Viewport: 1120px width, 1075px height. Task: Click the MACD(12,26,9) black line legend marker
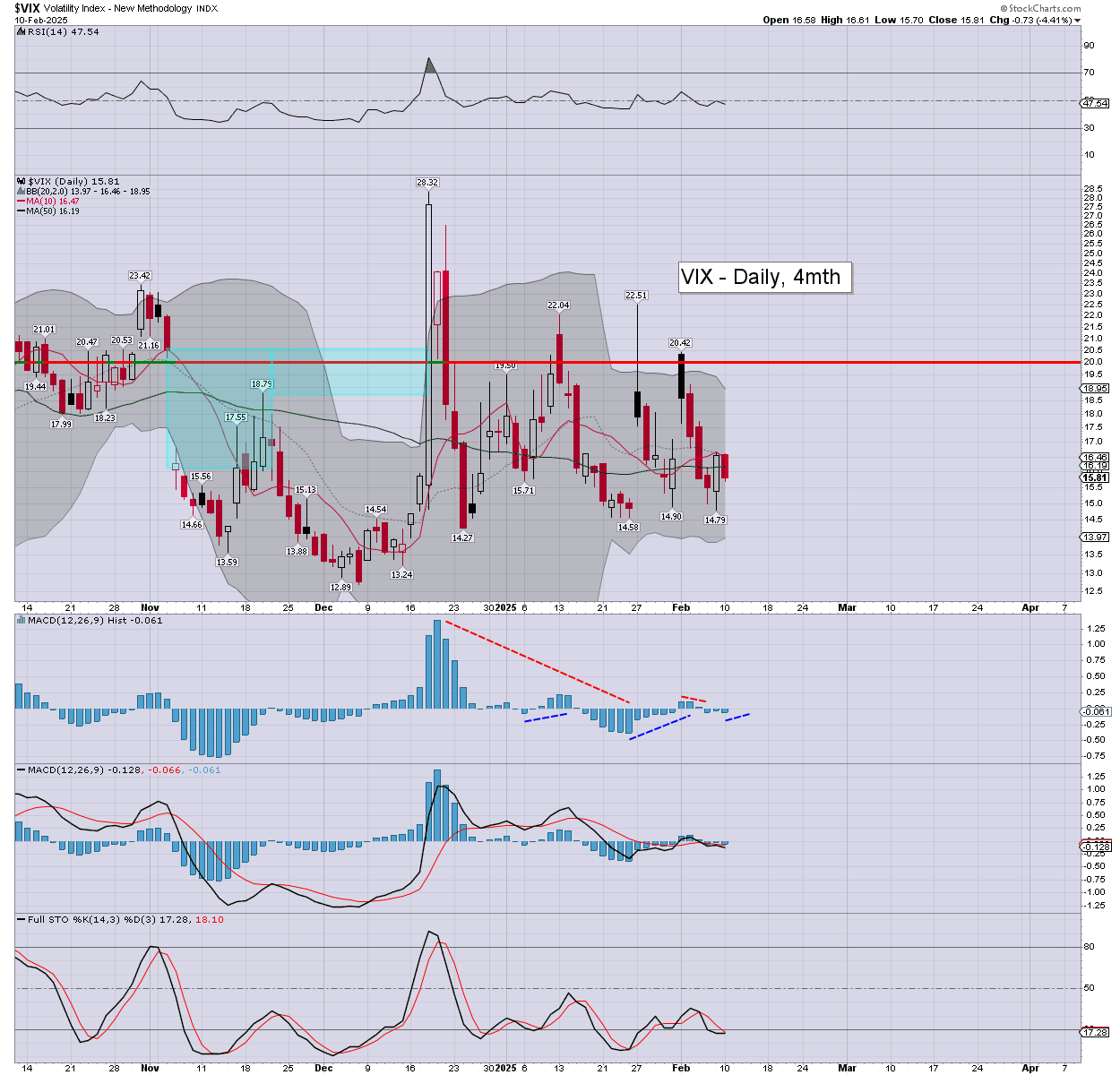(22, 770)
